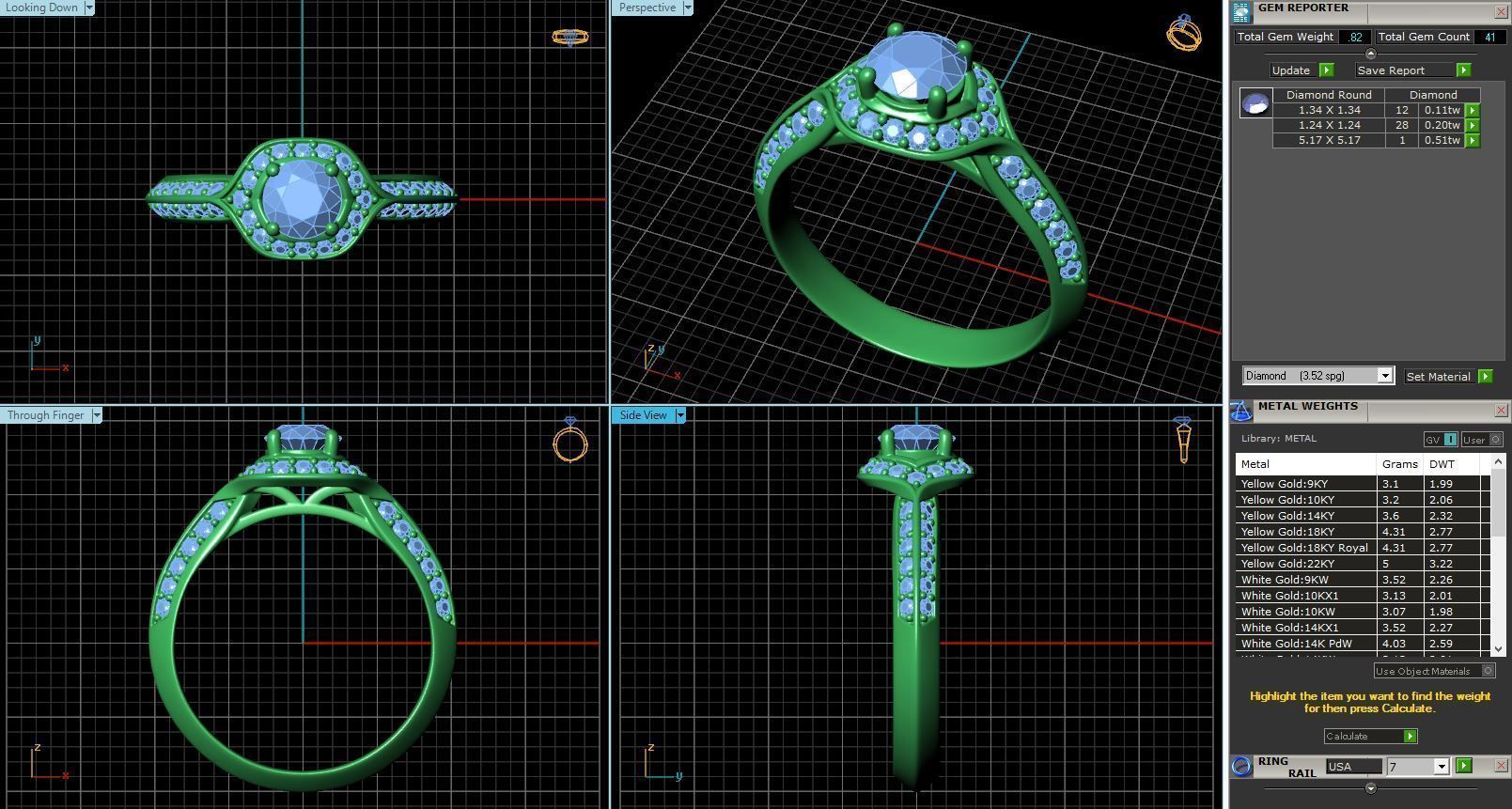Click green arrow beside Set Material

tap(1485, 376)
